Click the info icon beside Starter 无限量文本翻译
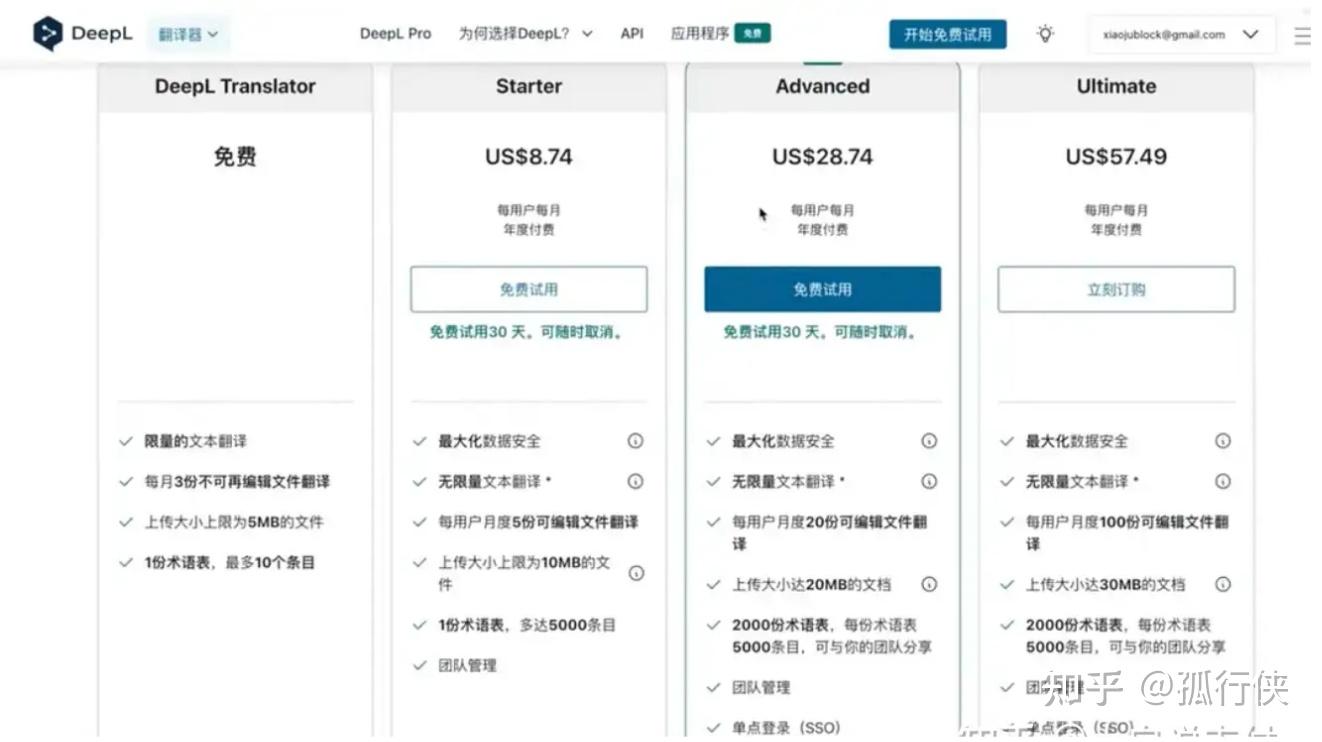Image resolution: width=1322 pixels, height=742 pixels. point(635,481)
